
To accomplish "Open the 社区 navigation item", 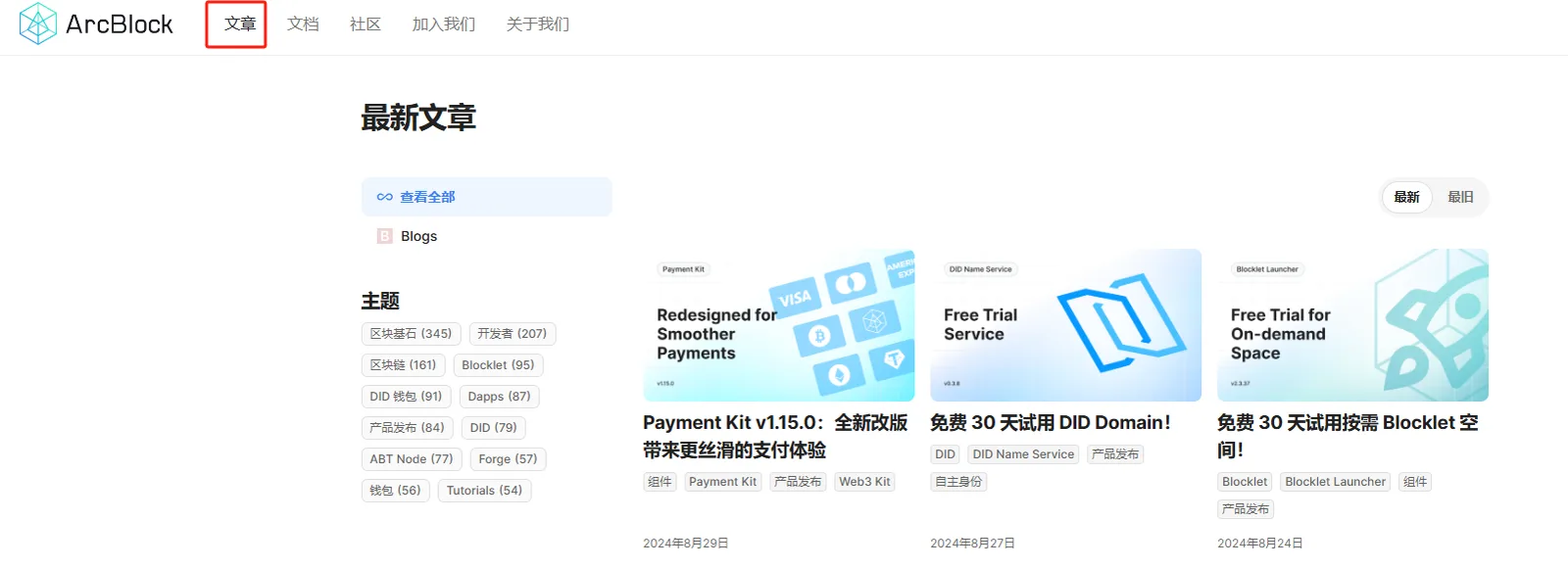I will click(x=366, y=24).
